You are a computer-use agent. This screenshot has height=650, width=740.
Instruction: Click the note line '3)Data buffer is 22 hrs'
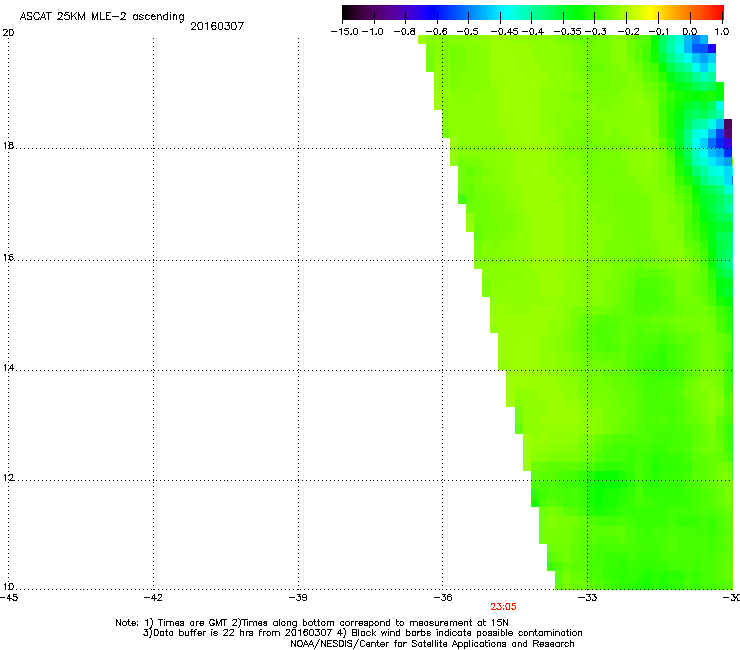(x=362, y=633)
